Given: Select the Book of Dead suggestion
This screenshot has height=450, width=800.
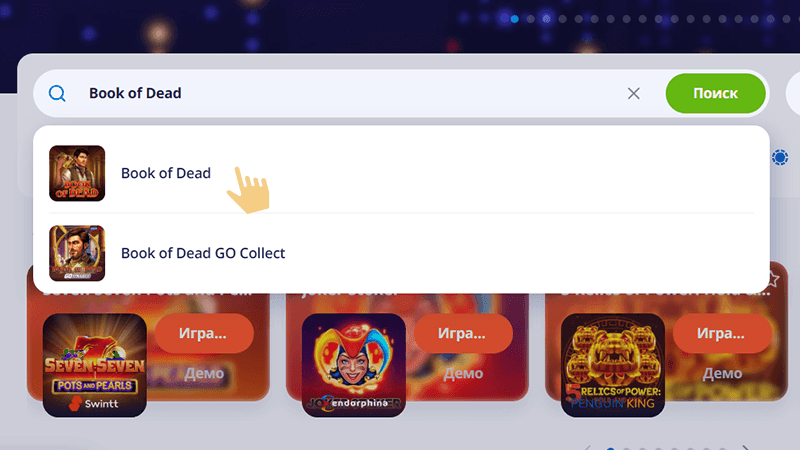Looking at the screenshot, I should pos(401,173).
